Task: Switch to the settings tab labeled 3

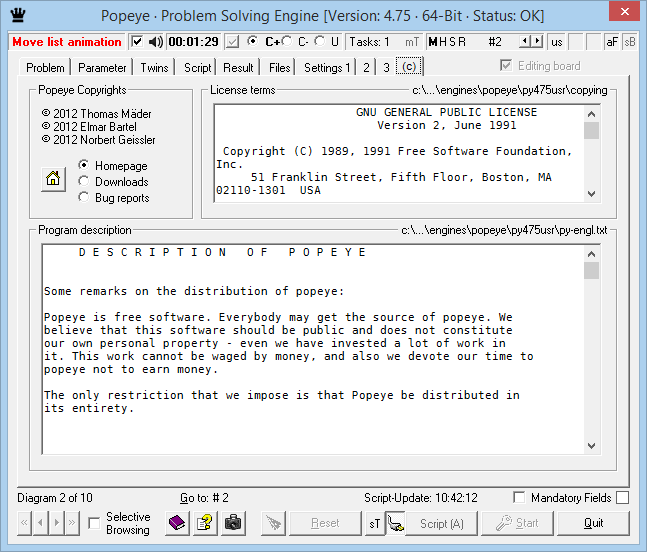Action: (x=386, y=68)
